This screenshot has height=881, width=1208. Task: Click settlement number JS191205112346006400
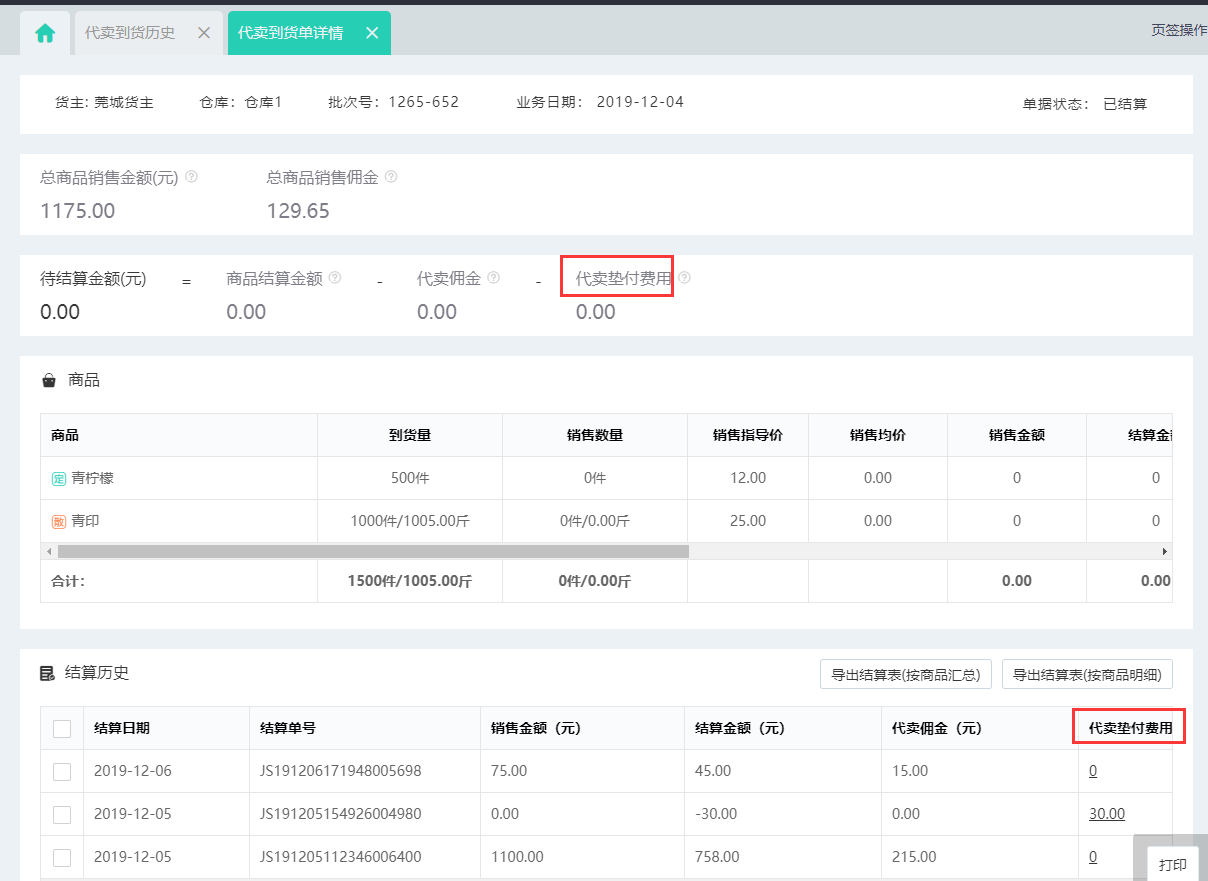341,857
